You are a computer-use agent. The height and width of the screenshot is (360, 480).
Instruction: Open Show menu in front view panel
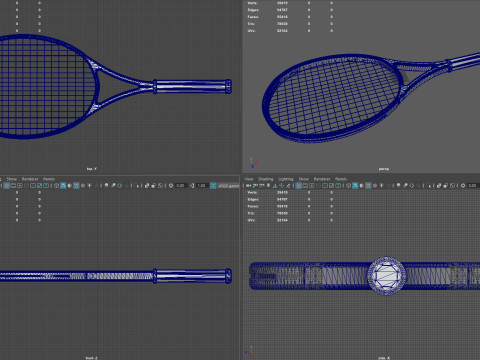click(x=12, y=179)
